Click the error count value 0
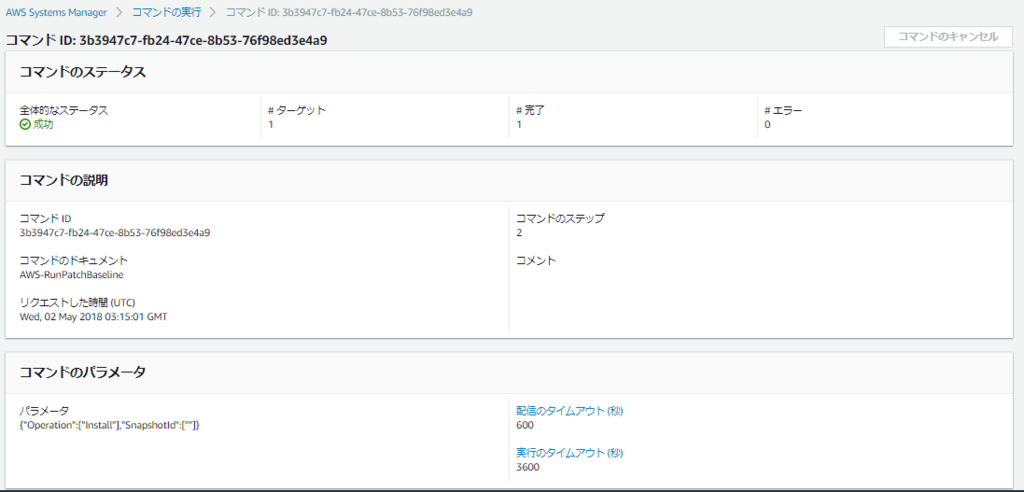Image resolution: width=1024 pixels, height=492 pixels. (767, 125)
